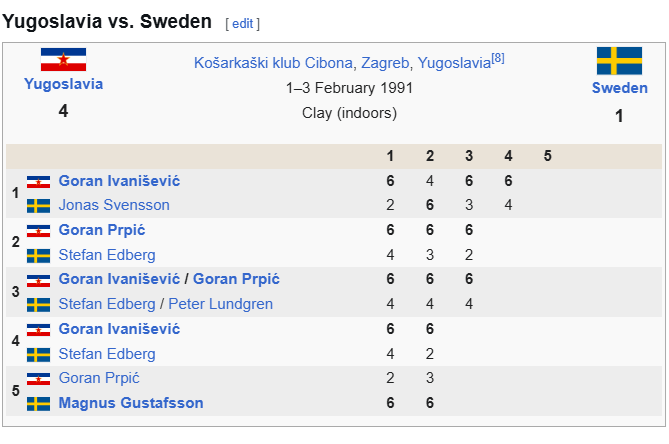Open reference footnote 8

498,58
